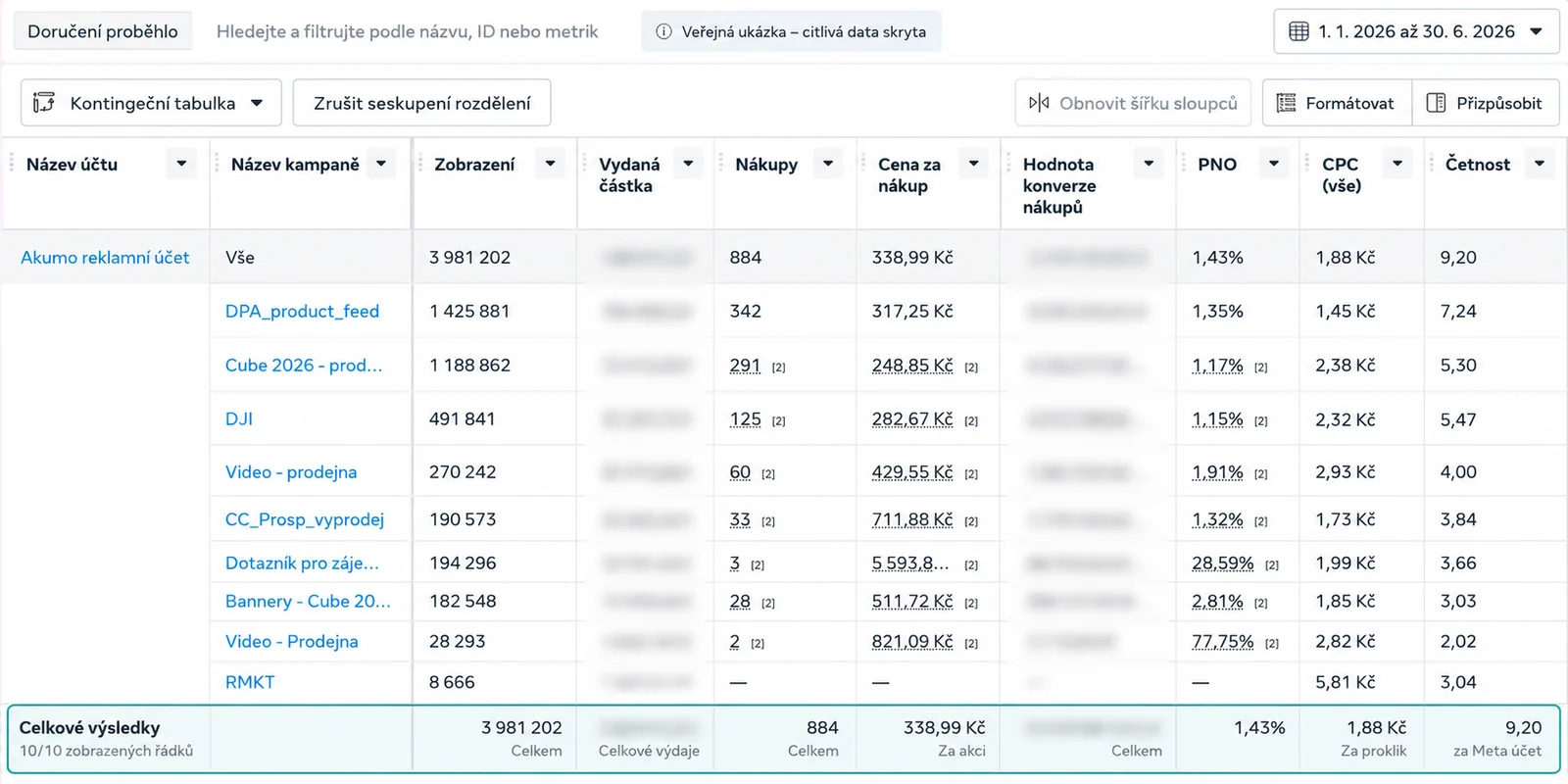Open the Název kampaně column dropdown

coord(381,164)
